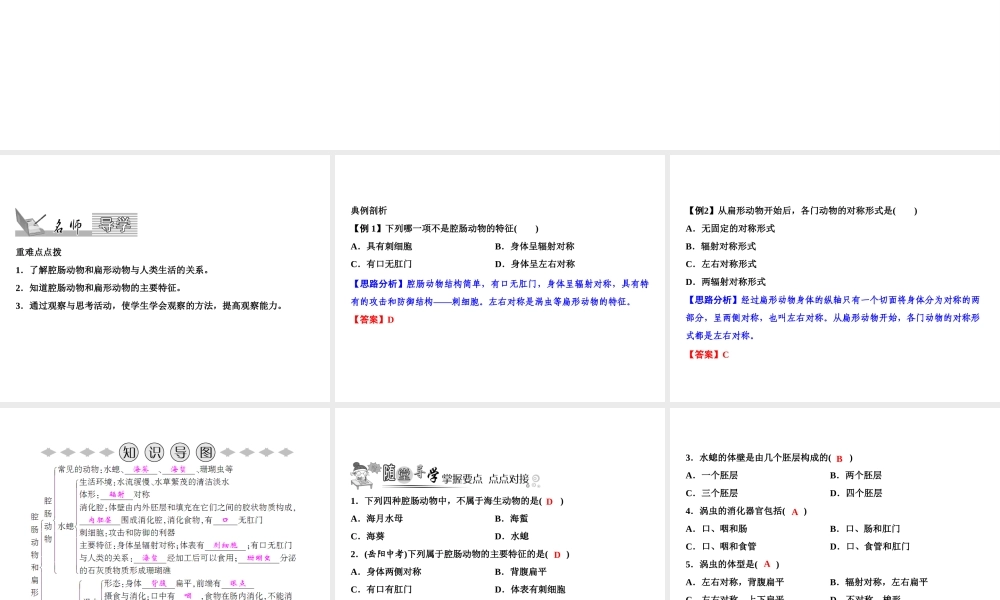
Task: Select option D. 身体呈左右对称 in 例1
Action: click(534, 264)
